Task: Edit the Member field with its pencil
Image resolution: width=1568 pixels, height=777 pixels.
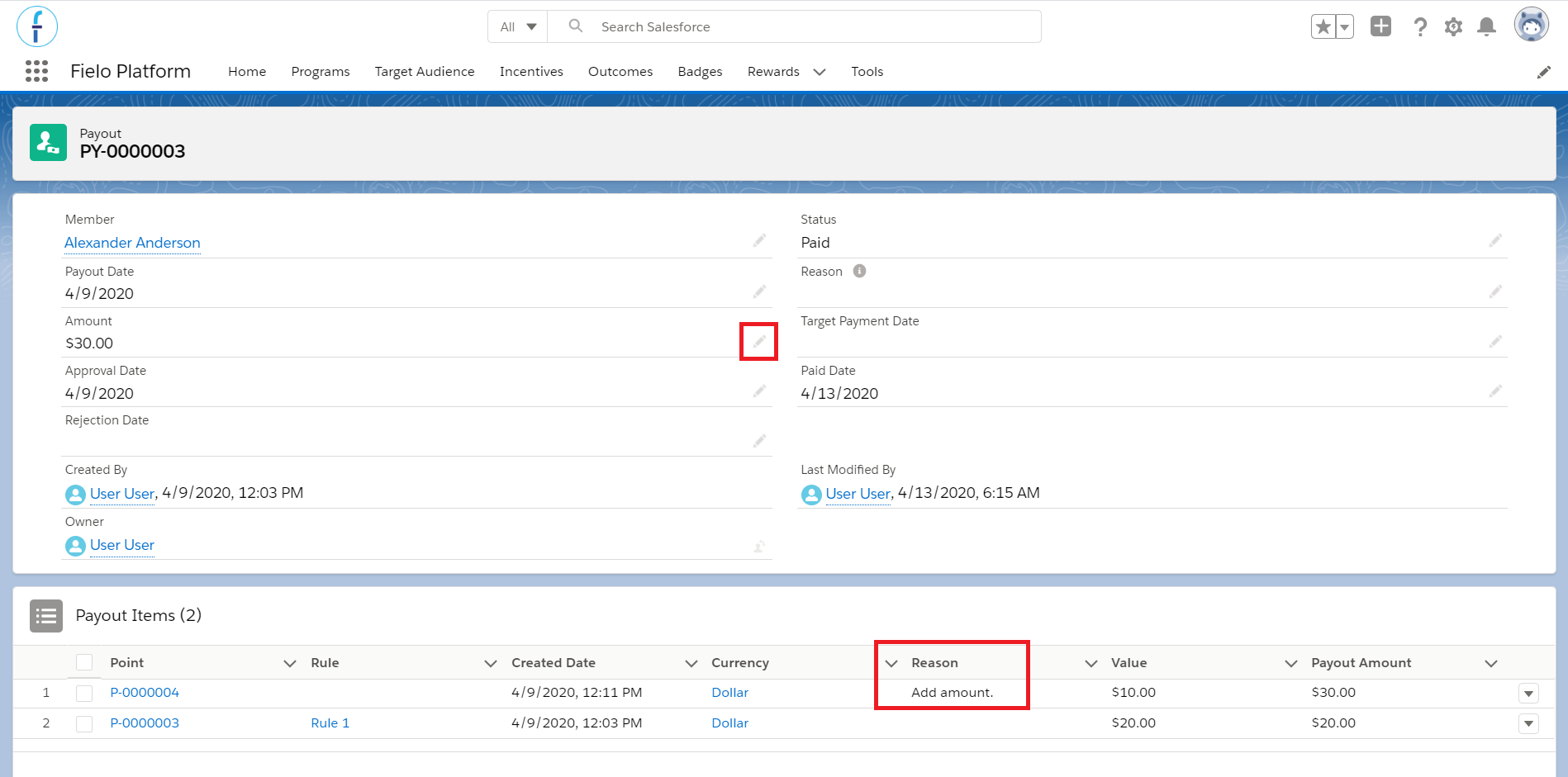Action: 759,240
